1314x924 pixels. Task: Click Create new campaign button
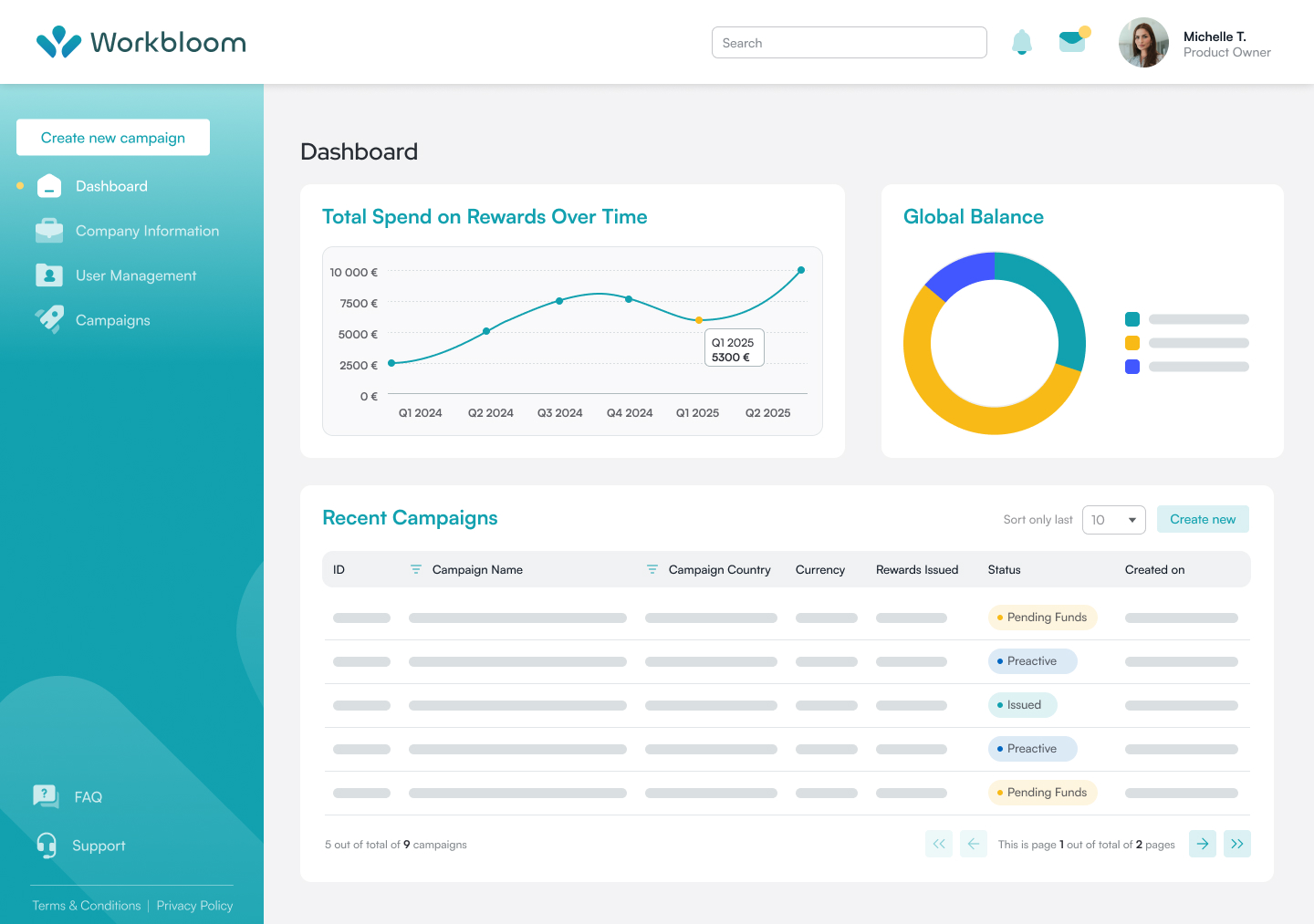coord(113,138)
